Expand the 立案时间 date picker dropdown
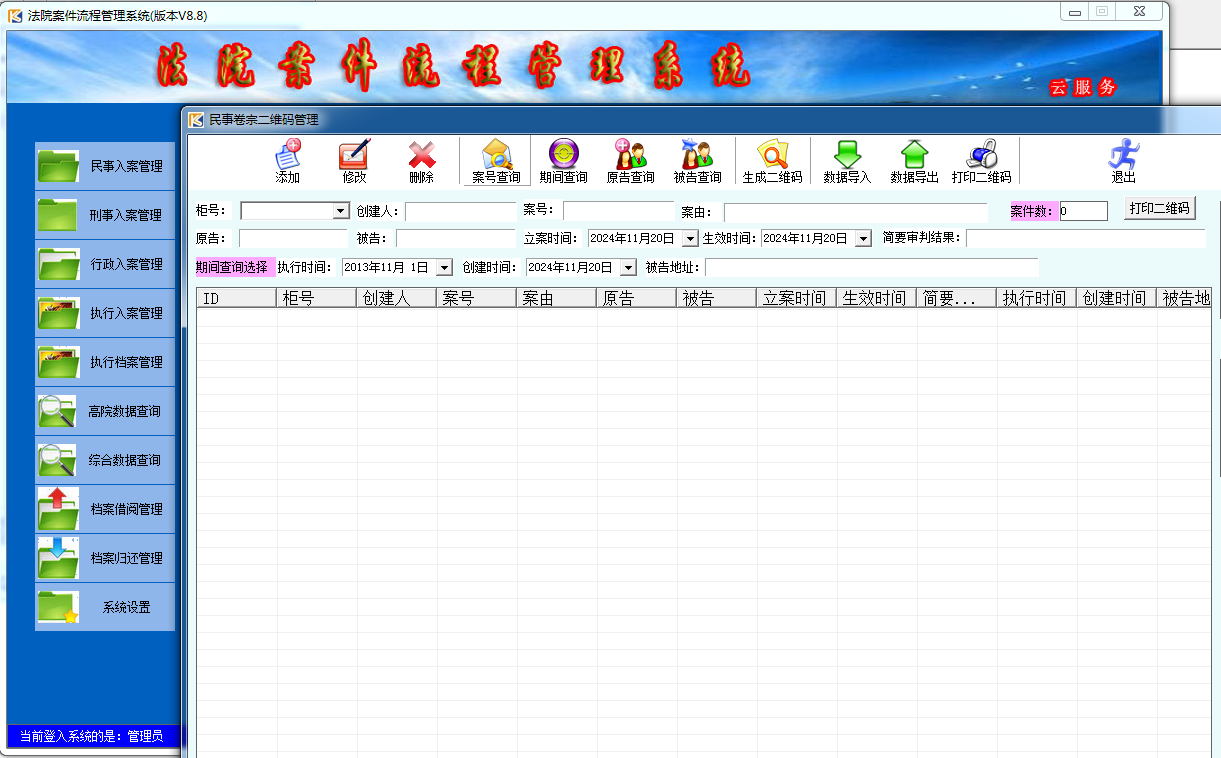The height and width of the screenshot is (758, 1221). [x=689, y=239]
